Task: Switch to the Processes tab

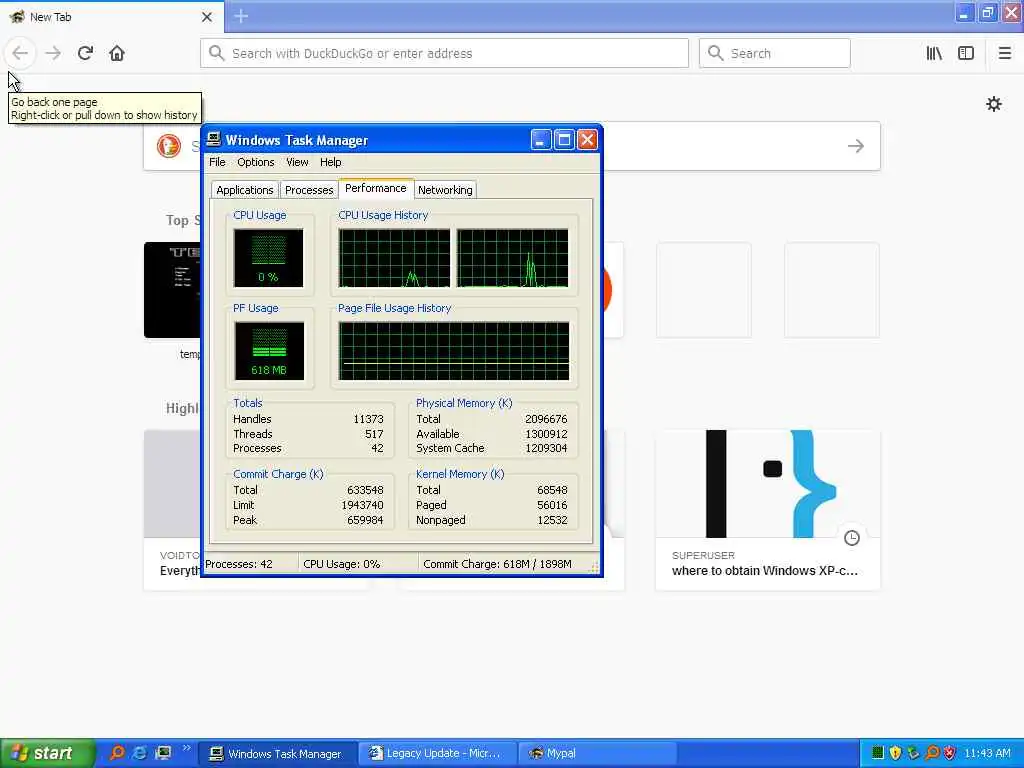Action: (309, 190)
